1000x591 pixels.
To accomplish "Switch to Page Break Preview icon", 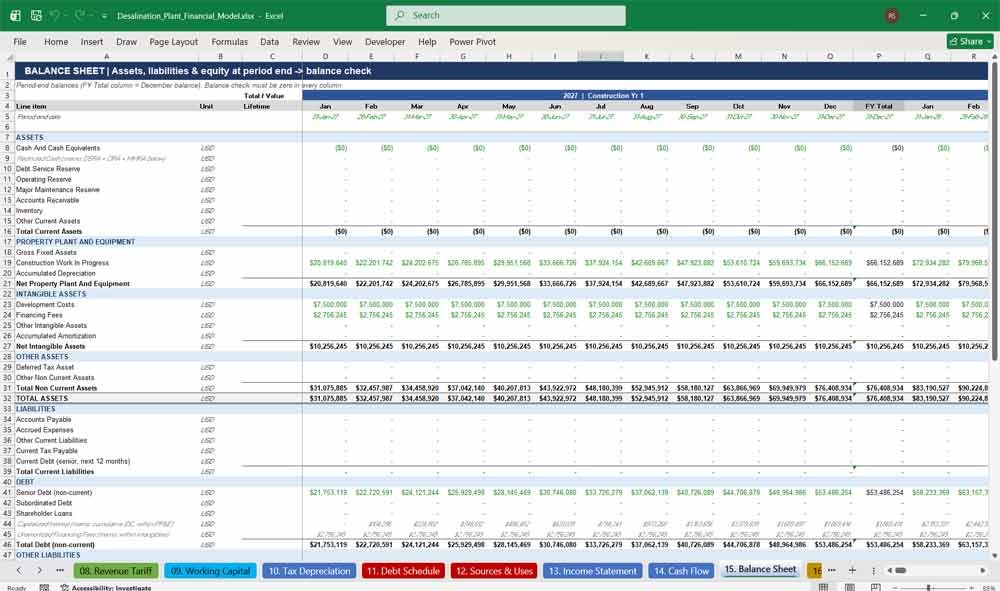I will point(876,587).
